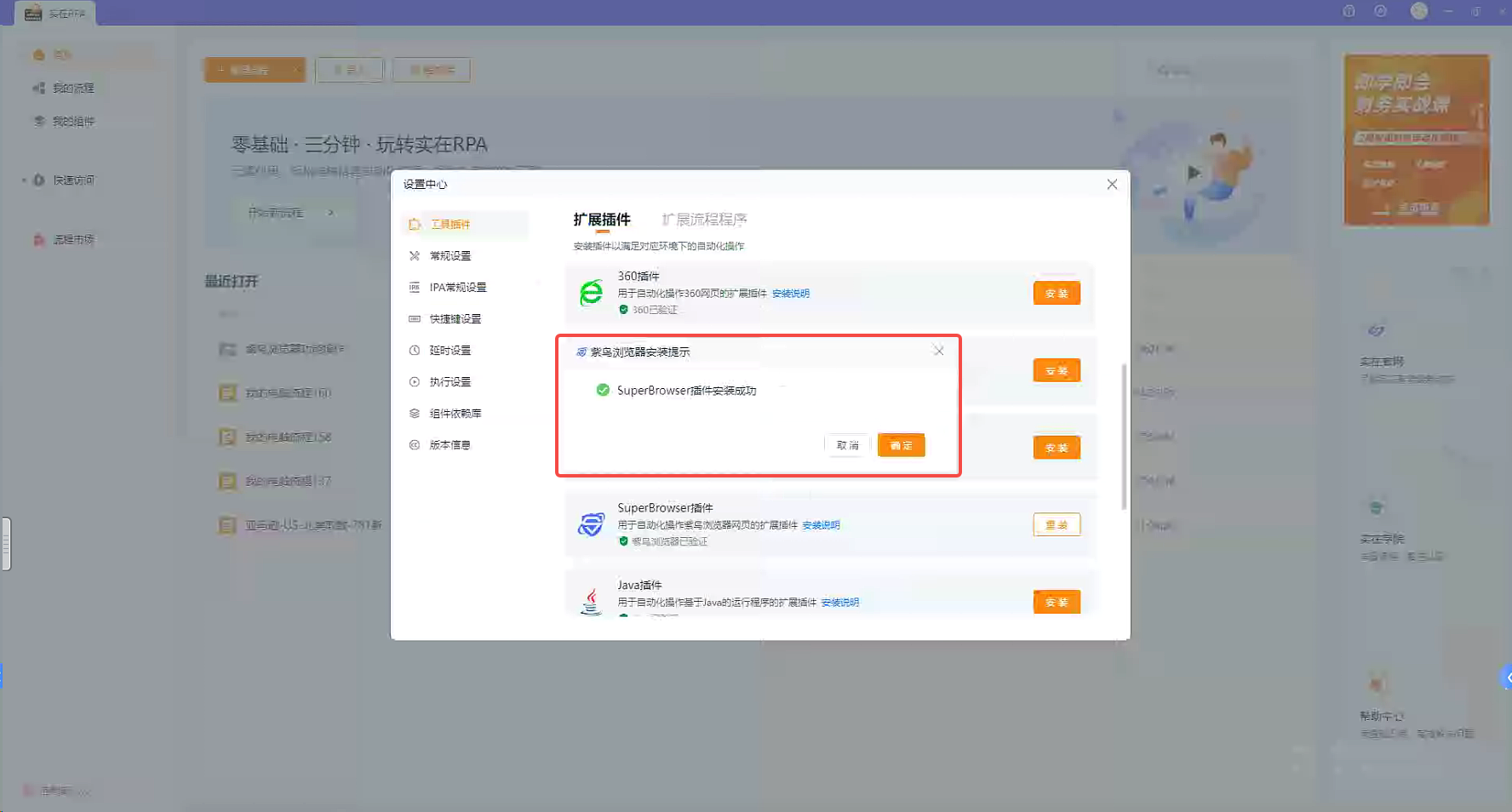
Task: Click 取消 in the install prompt
Action: [847, 445]
